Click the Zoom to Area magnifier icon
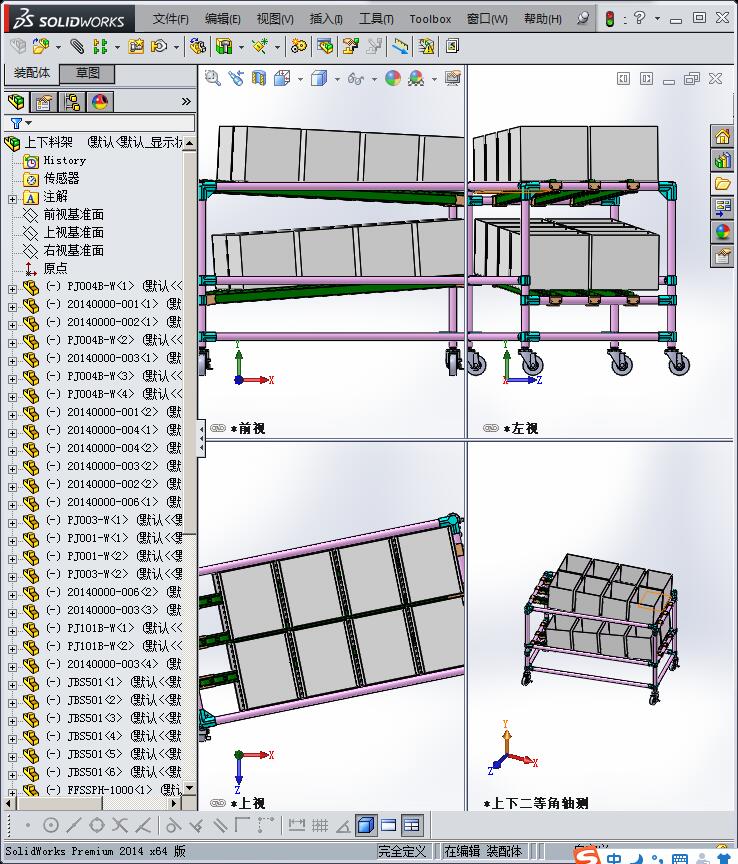Viewport: 738px width, 864px height. pyautogui.click(x=212, y=78)
